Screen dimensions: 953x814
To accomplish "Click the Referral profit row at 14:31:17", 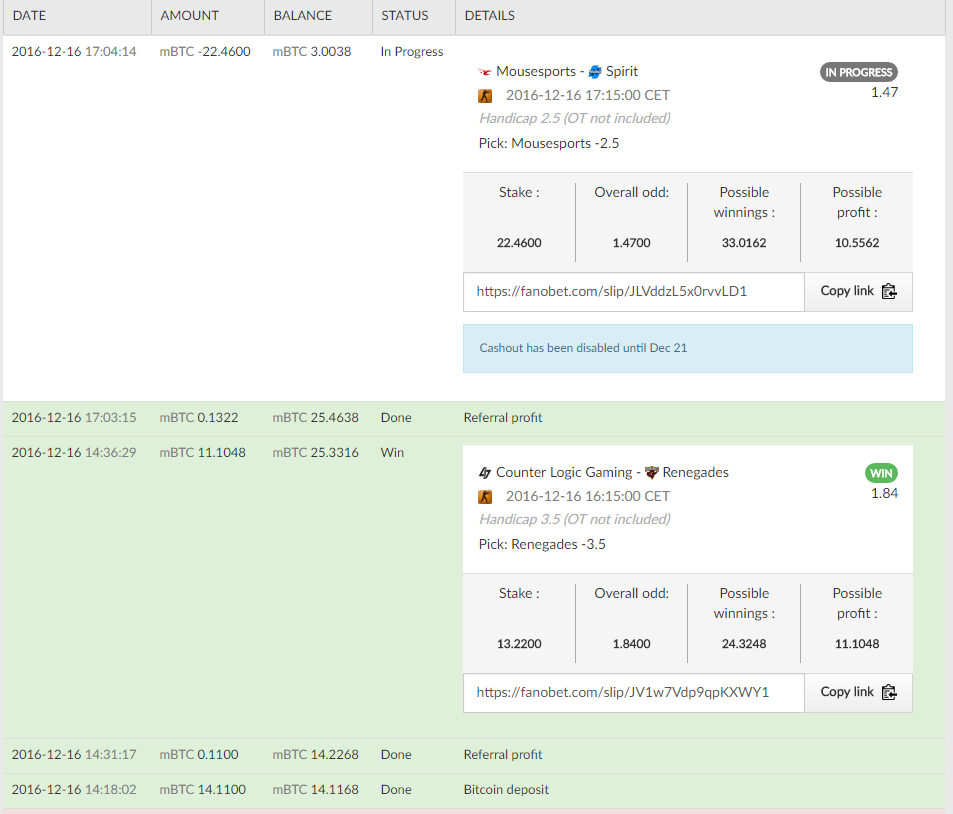I will [474, 756].
